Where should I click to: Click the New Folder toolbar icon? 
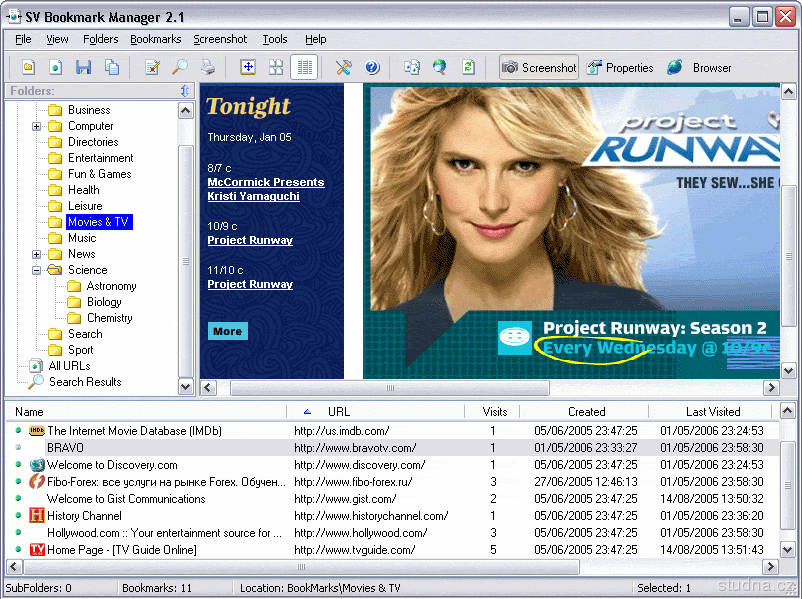click(x=29, y=68)
